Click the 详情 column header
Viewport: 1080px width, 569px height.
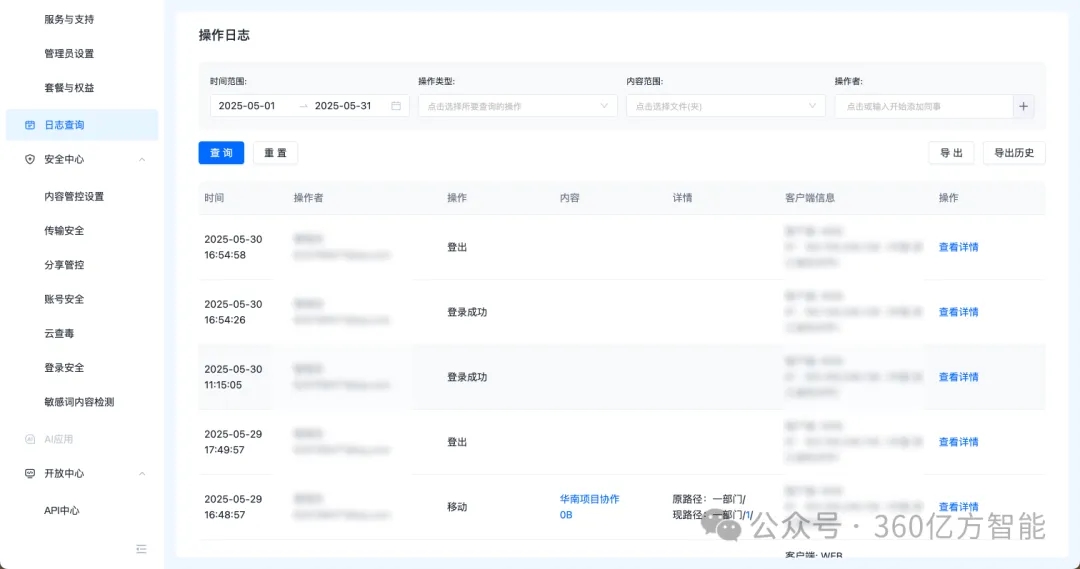point(682,198)
